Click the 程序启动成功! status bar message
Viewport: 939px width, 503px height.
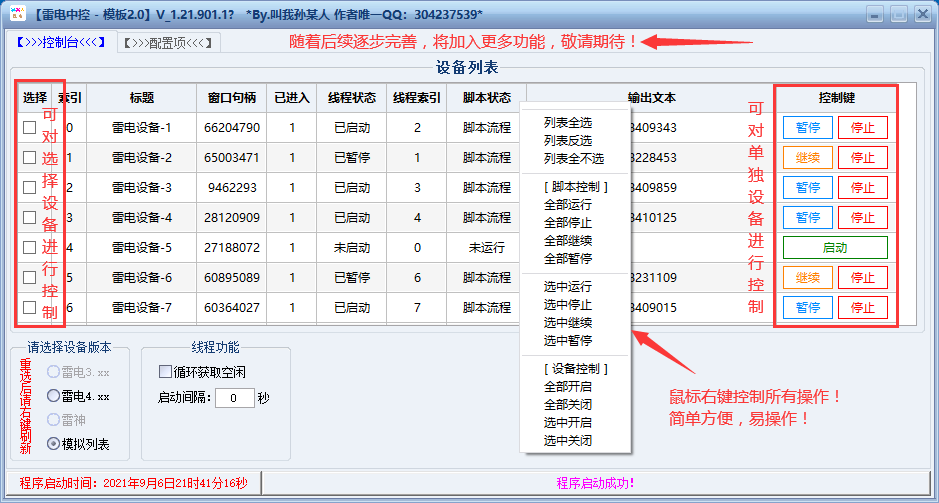(595, 483)
